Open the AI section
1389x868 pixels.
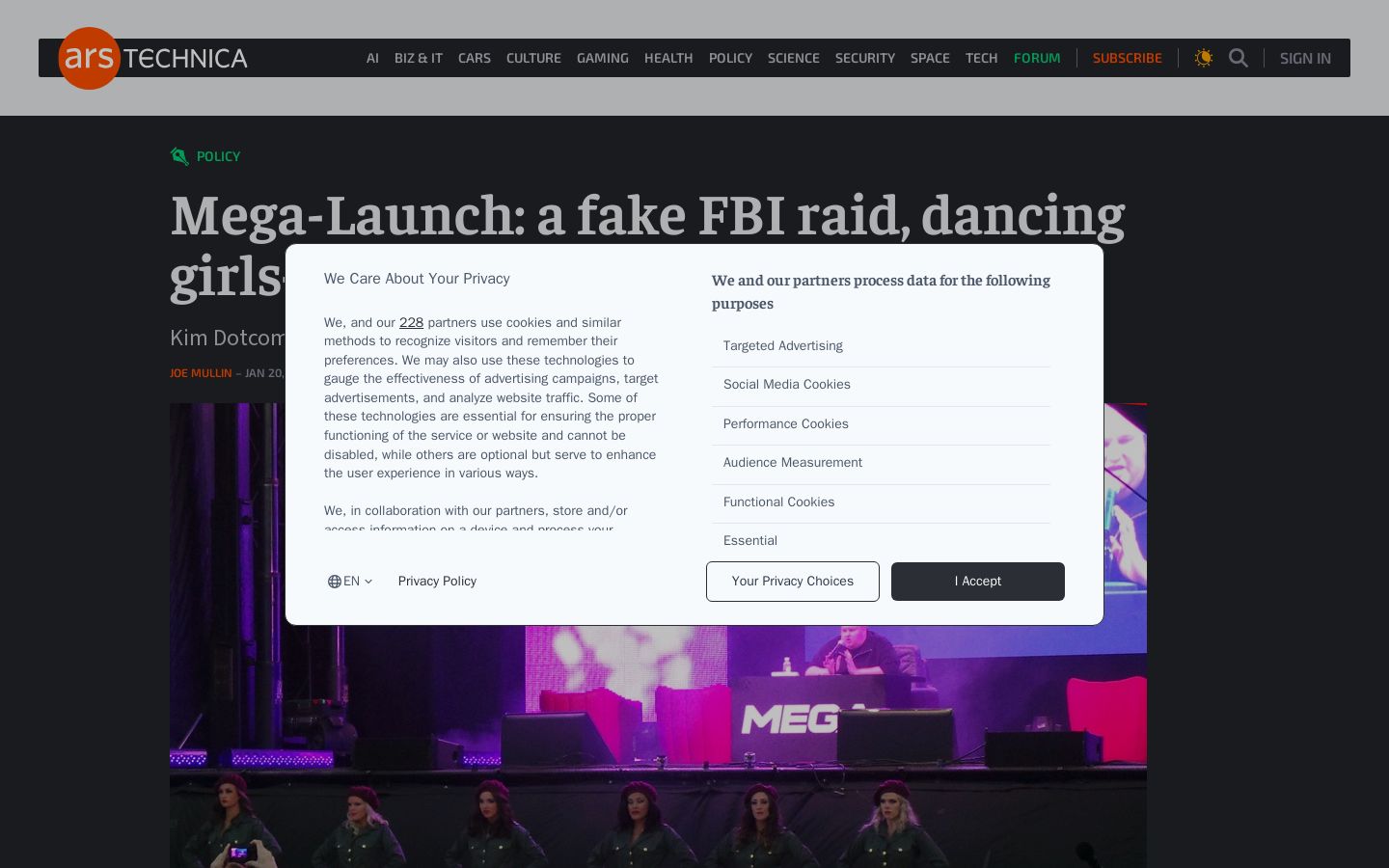[x=372, y=58]
